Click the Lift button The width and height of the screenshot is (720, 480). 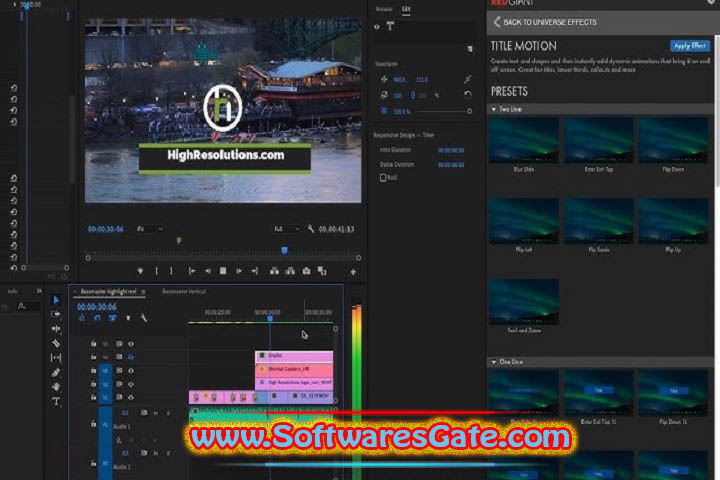click(x=275, y=271)
